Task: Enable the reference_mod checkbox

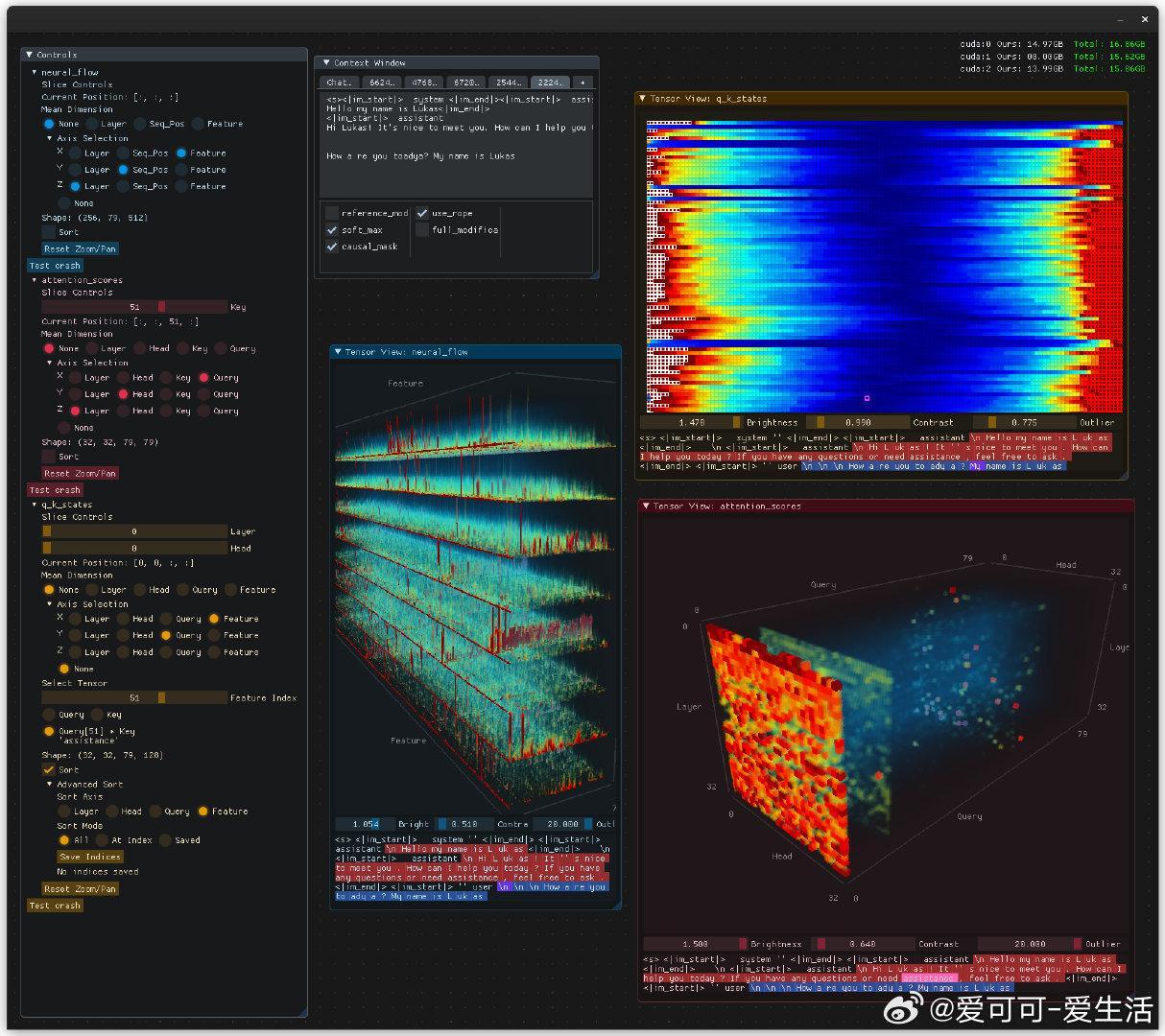Action: click(x=332, y=213)
